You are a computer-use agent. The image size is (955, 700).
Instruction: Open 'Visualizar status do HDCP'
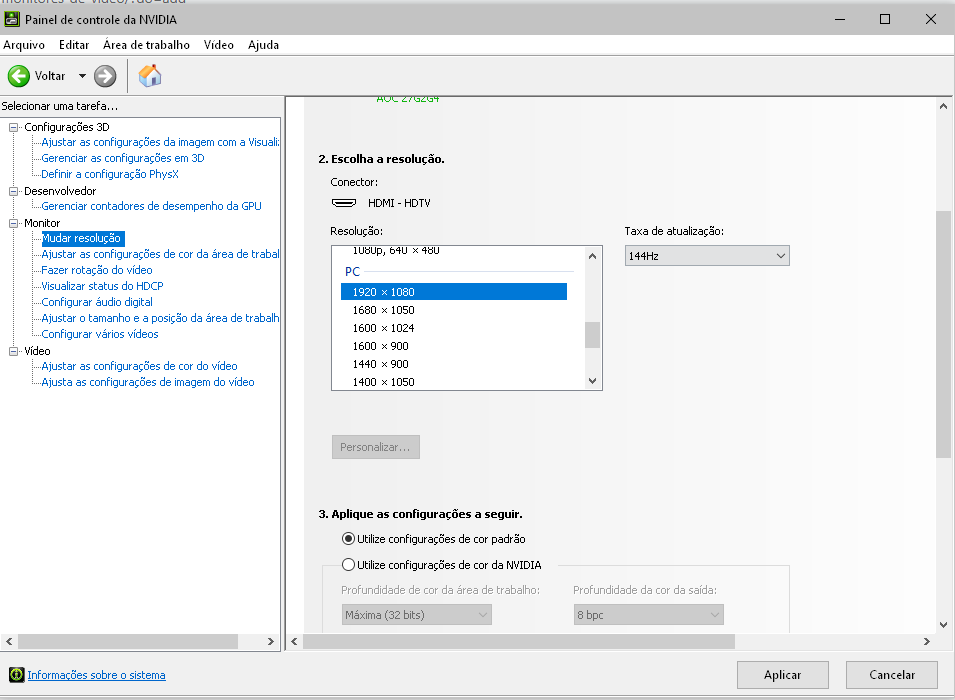pyautogui.click(x=102, y=286)
